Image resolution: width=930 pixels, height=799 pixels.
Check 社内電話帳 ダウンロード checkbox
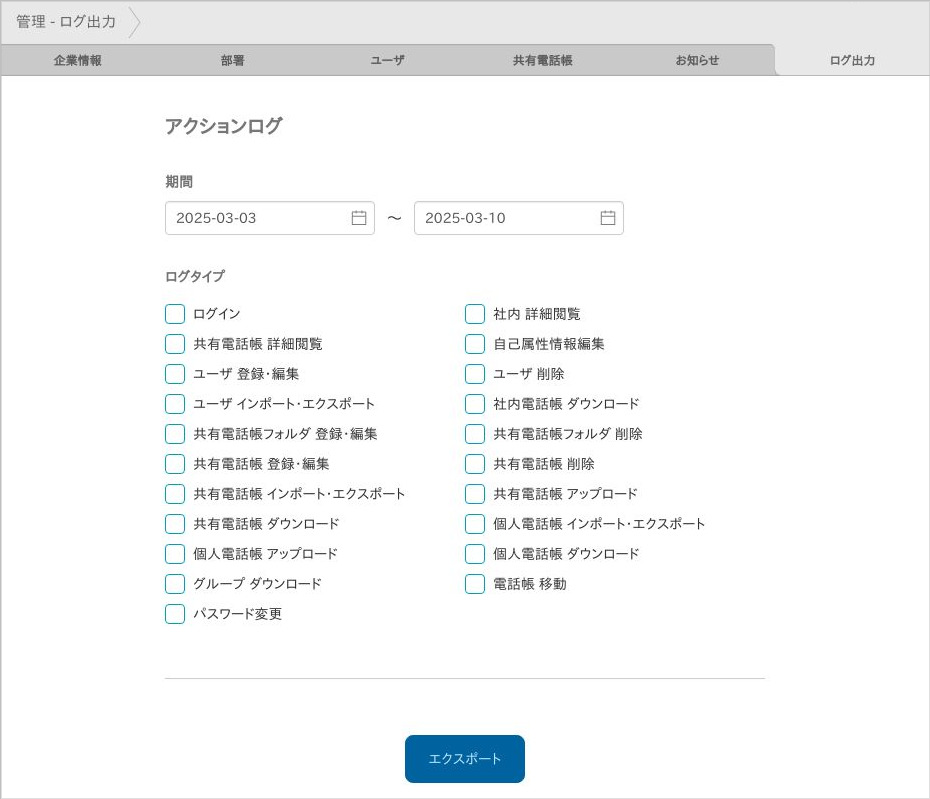[x=475, y=404]
